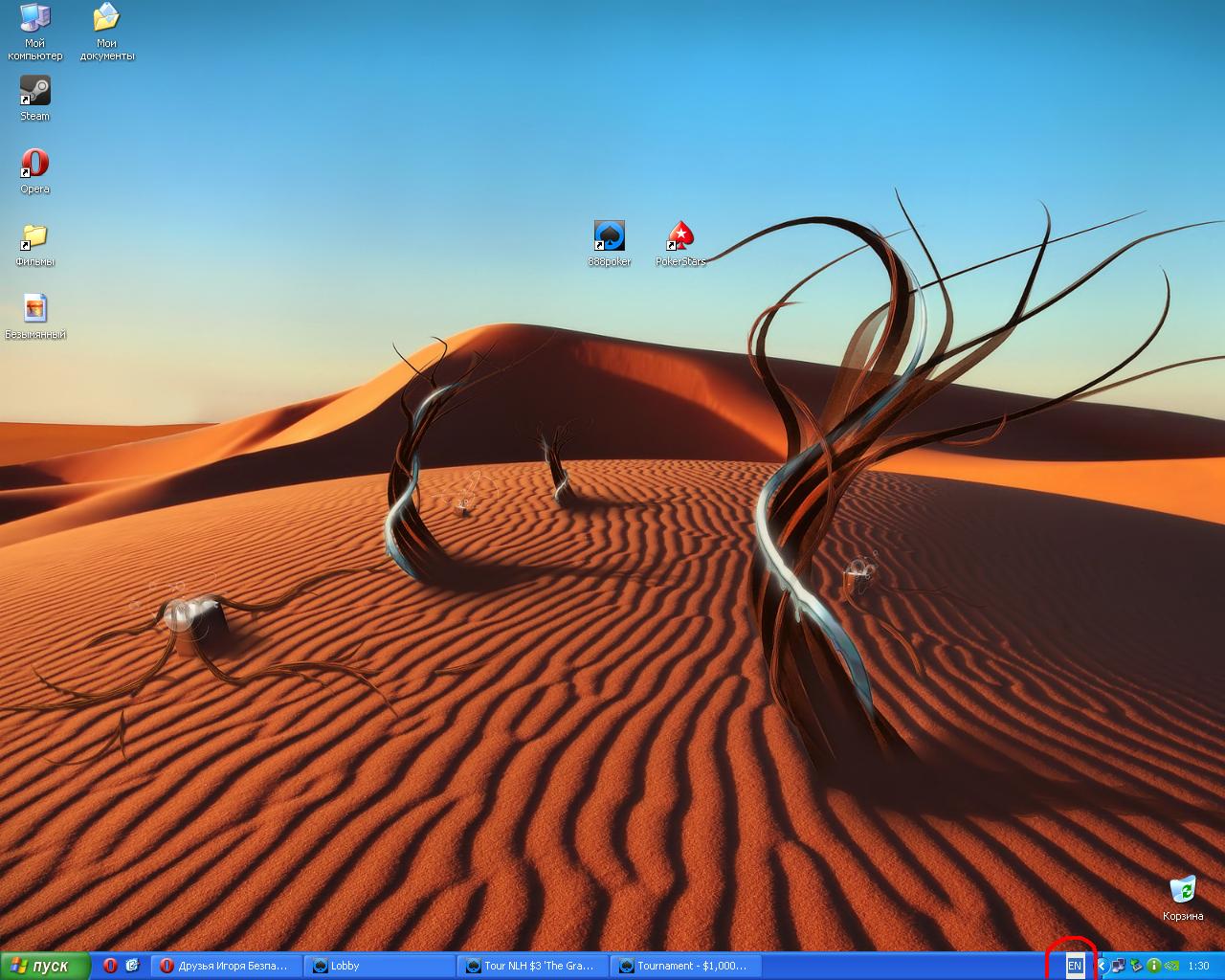
Task: Open the Steam desktop shortcut
Action: click(x=35, y=92)
